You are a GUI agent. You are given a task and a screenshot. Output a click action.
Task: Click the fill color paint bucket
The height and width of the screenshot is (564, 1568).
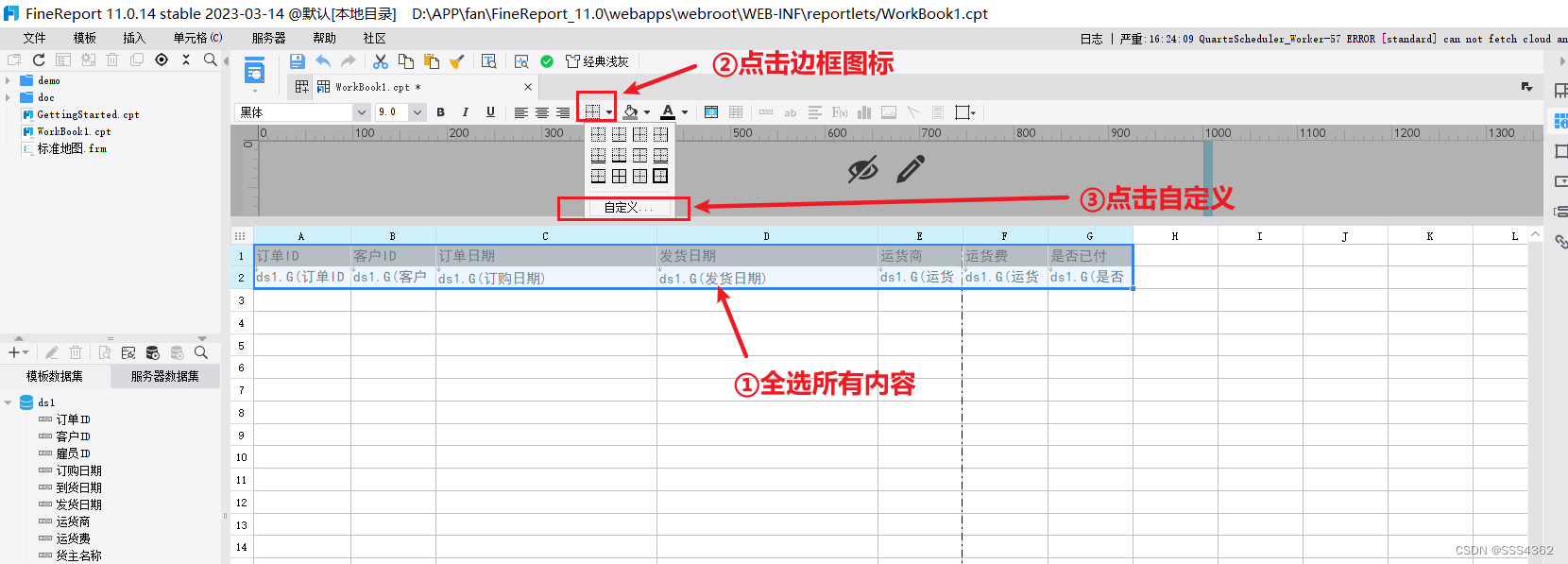coord(630,112)
